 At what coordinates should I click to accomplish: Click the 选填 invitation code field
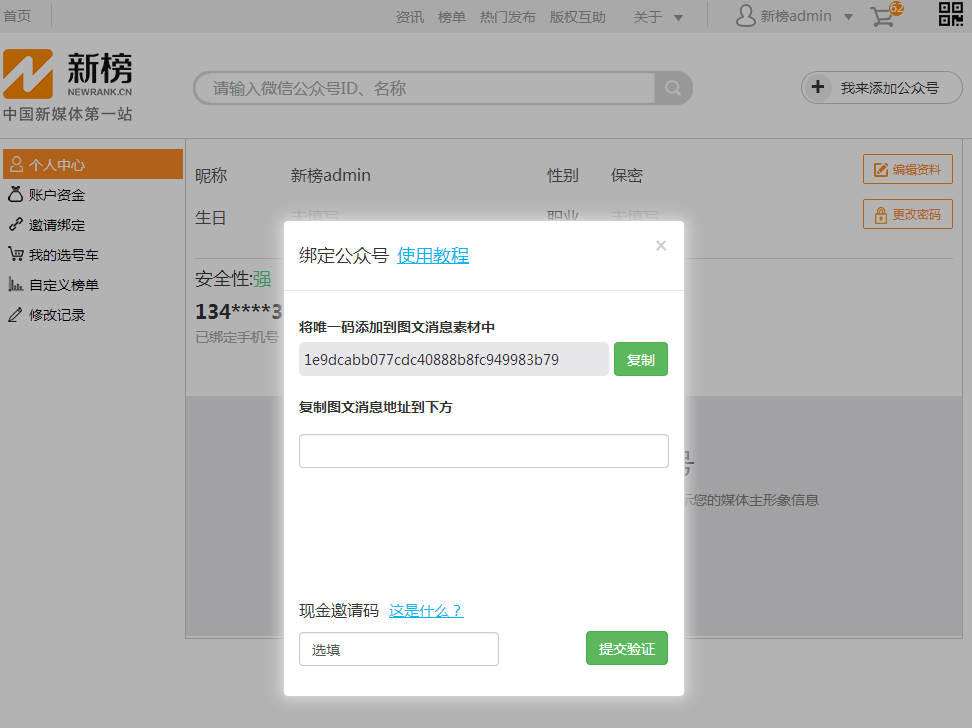(399, 649)
